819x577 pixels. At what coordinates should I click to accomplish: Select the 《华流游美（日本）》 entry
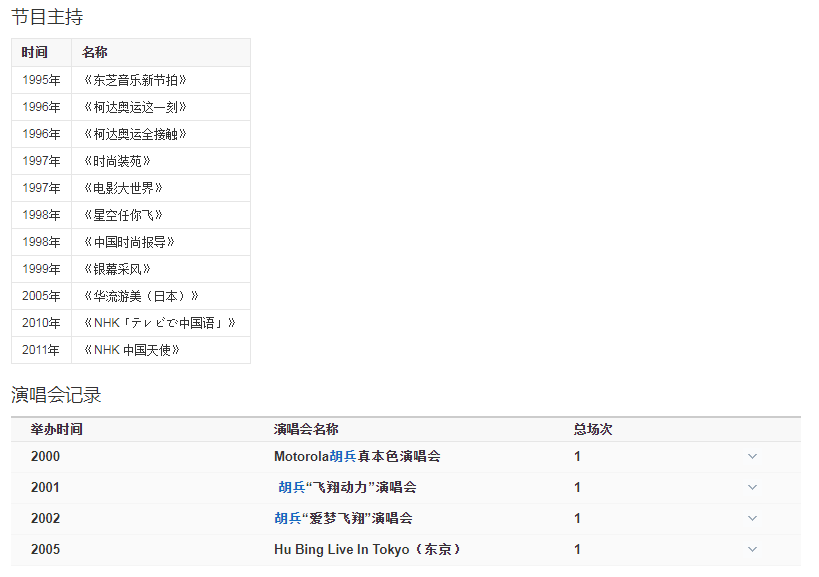pos(161,296)
